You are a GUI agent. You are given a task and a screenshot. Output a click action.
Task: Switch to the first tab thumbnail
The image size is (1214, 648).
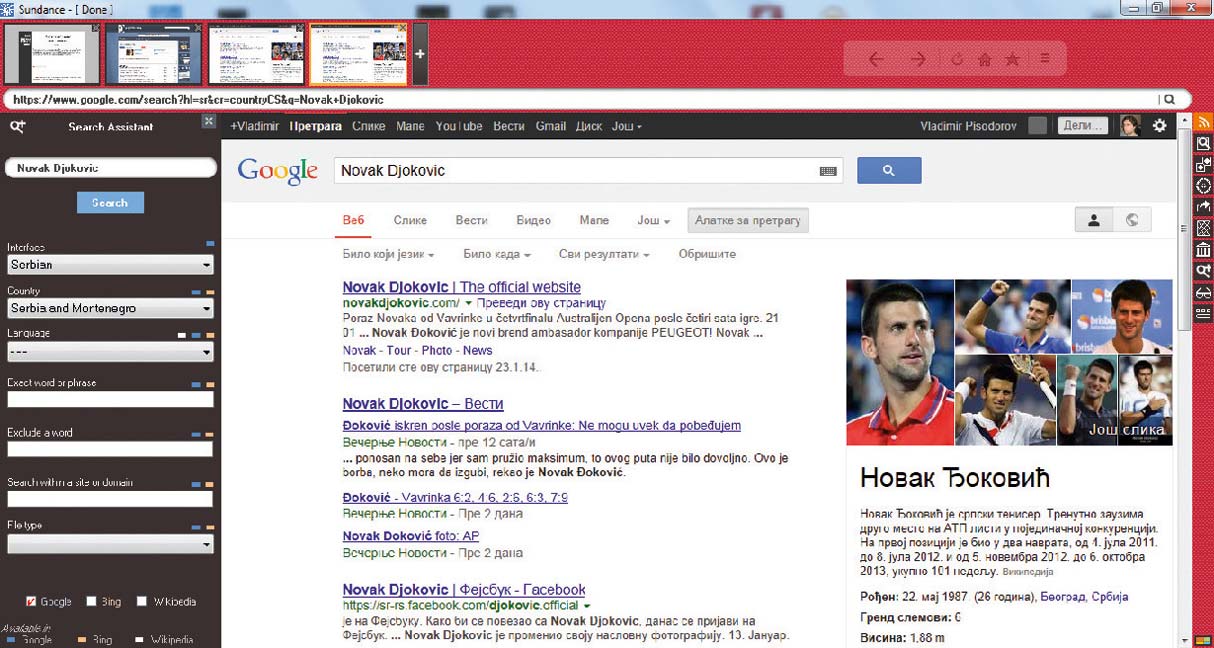coord(52,55)
